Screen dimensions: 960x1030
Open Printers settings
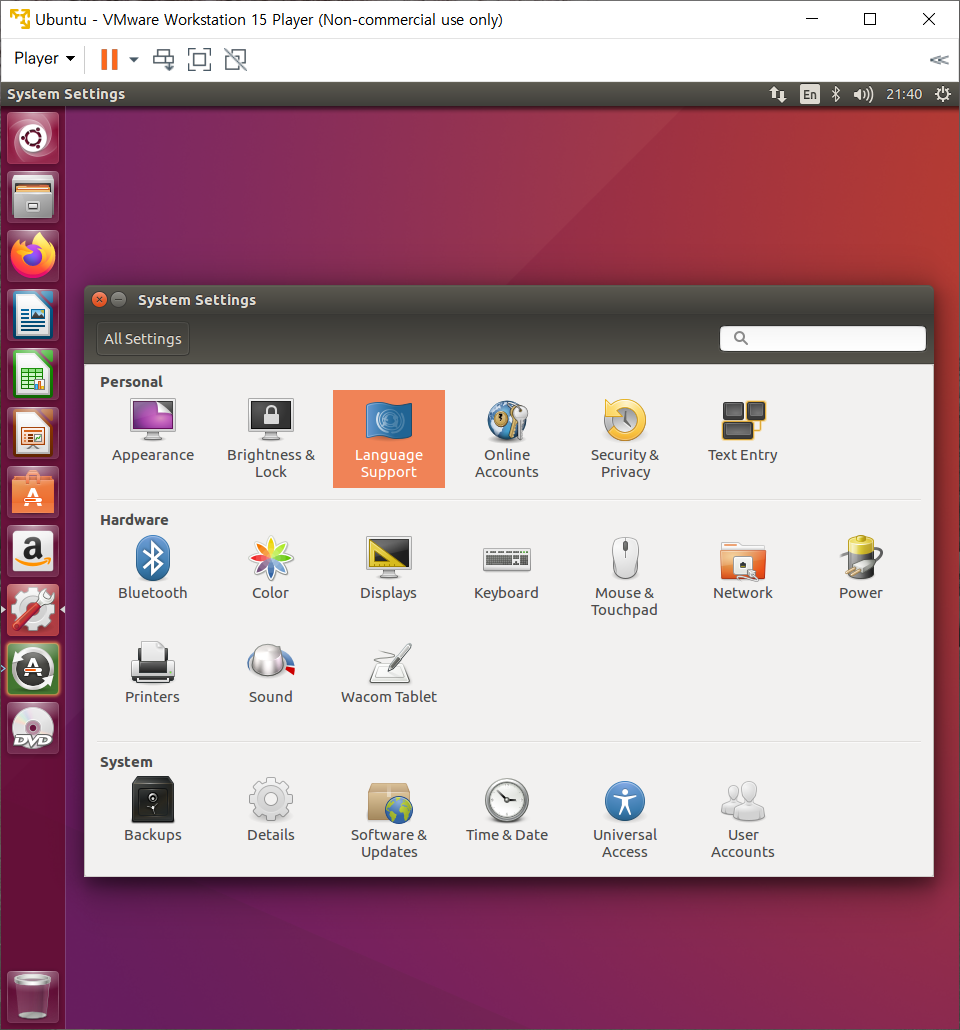click(152, 673)
